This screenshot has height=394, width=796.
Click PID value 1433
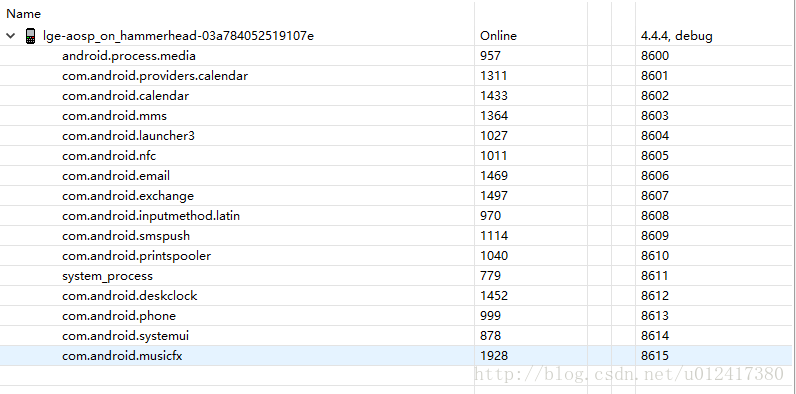coord(494,96)
